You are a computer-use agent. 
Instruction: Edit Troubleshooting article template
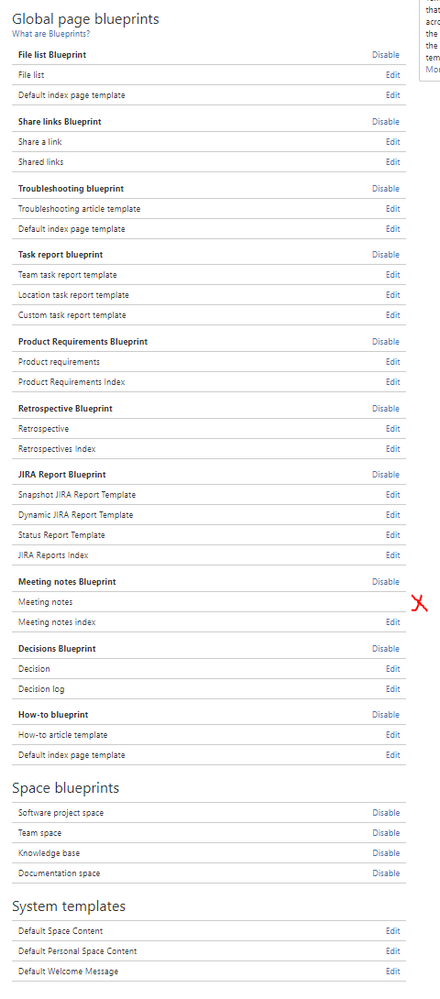click(393, 209)
